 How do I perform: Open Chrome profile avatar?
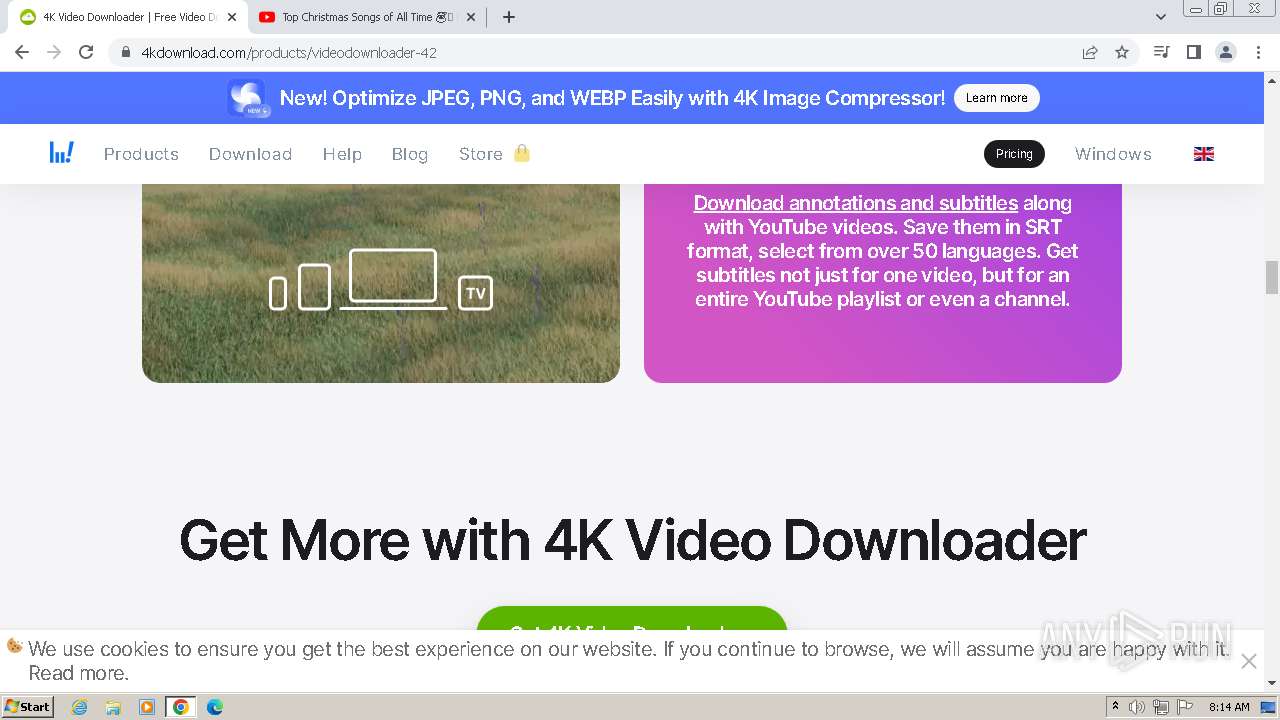tap(1225, 52)
